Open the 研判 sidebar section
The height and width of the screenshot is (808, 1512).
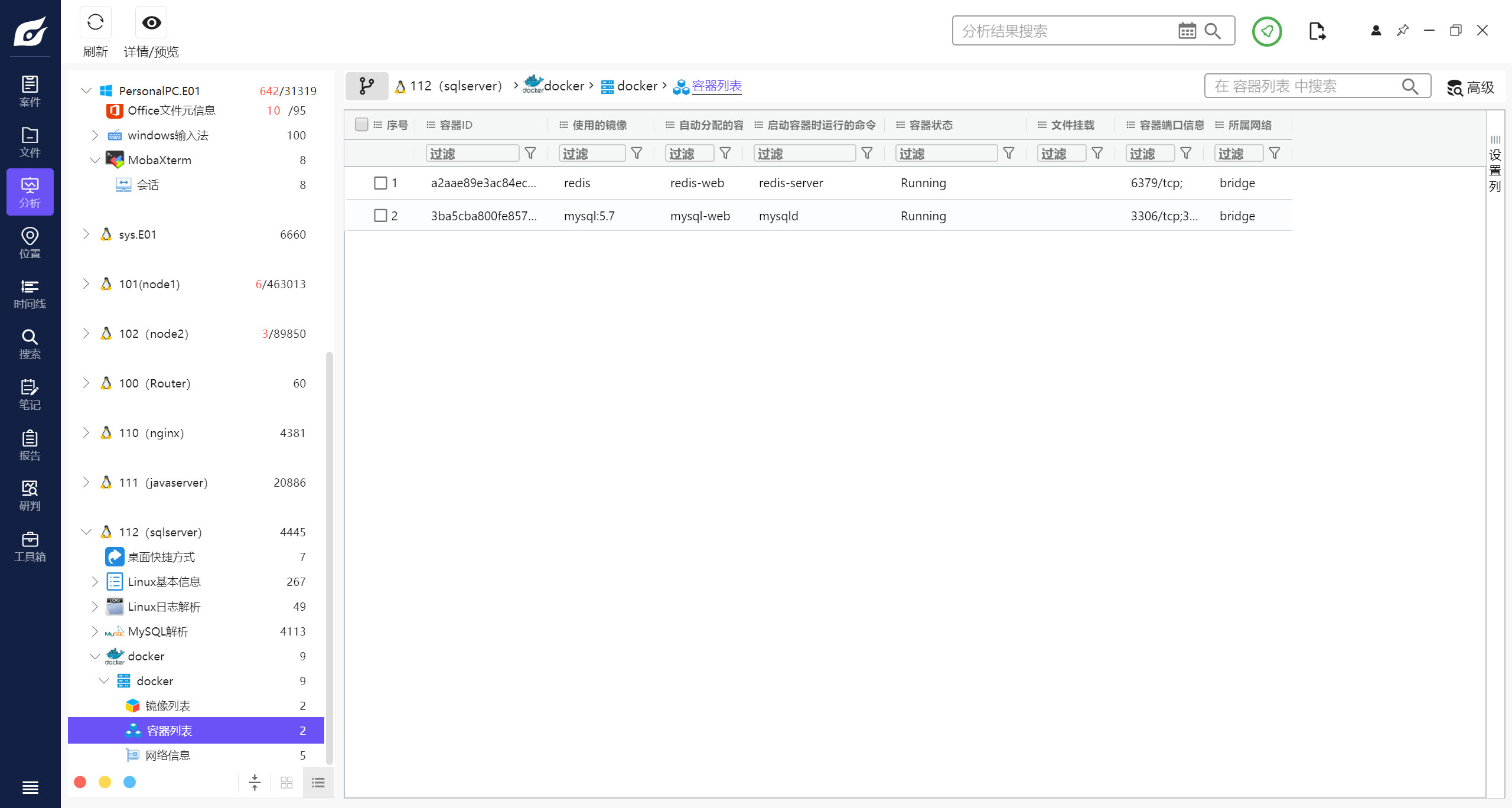(x=30, y=496)
